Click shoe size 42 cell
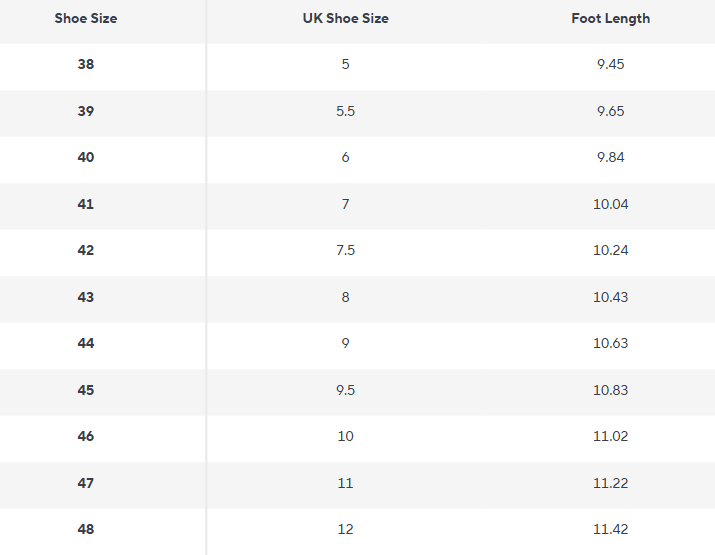715x555 pixels. [x=86, y=250]
